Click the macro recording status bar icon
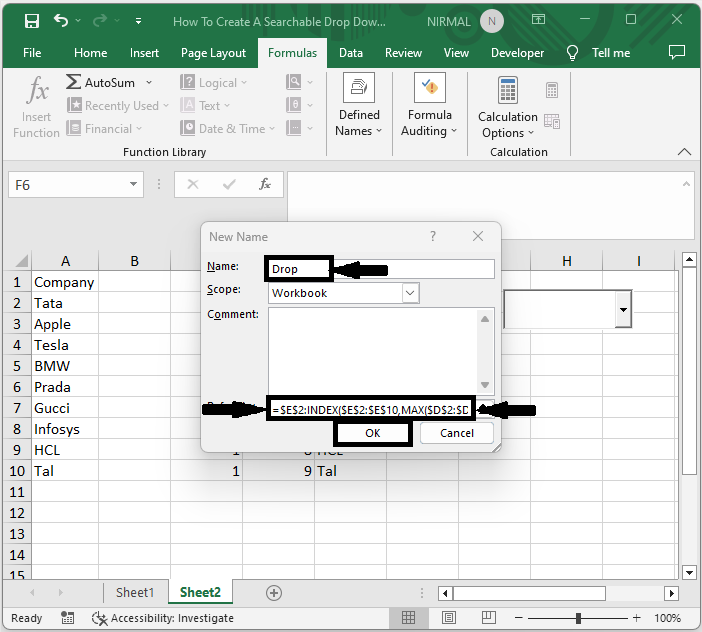Viewport: 702px width, 632px height. [x=67, y=618]
